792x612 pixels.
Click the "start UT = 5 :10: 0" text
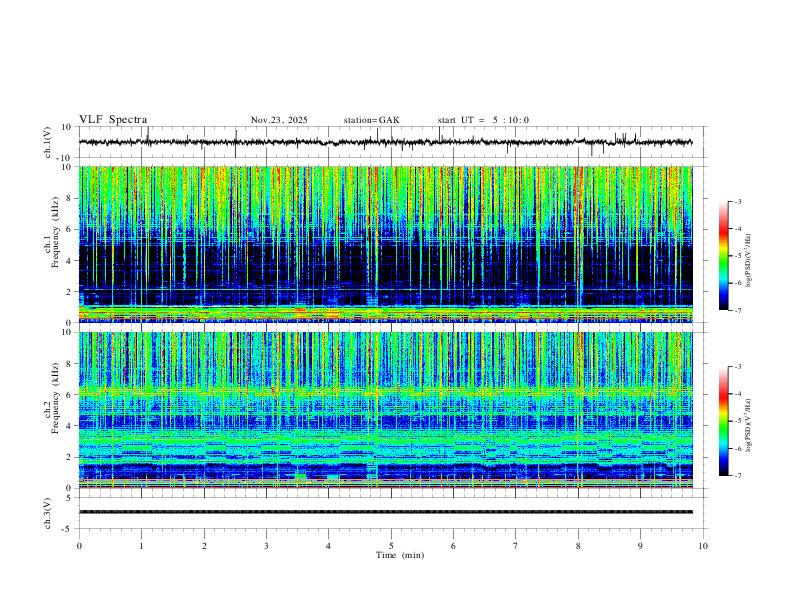(483, 120)
